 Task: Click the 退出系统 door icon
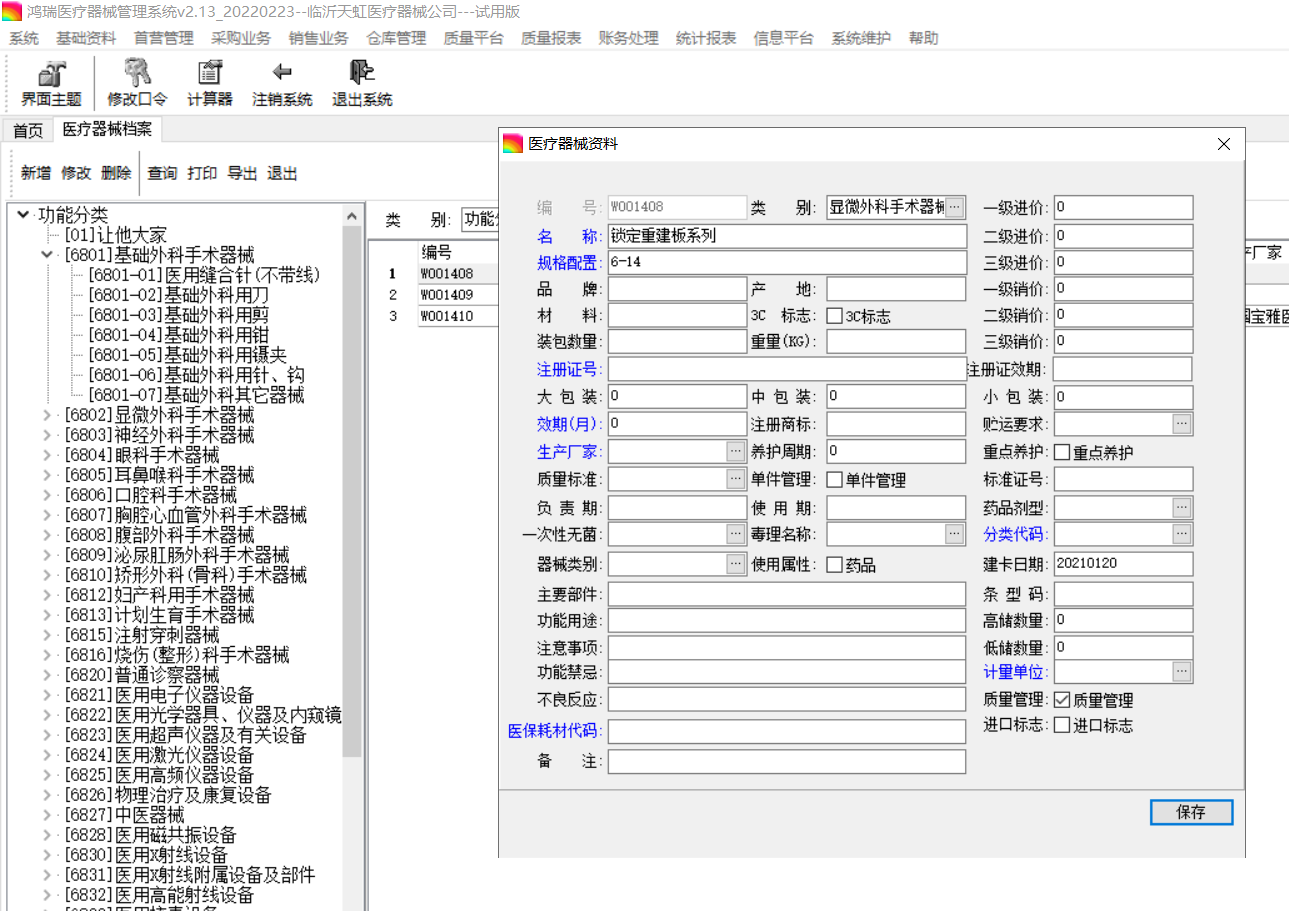362,73
